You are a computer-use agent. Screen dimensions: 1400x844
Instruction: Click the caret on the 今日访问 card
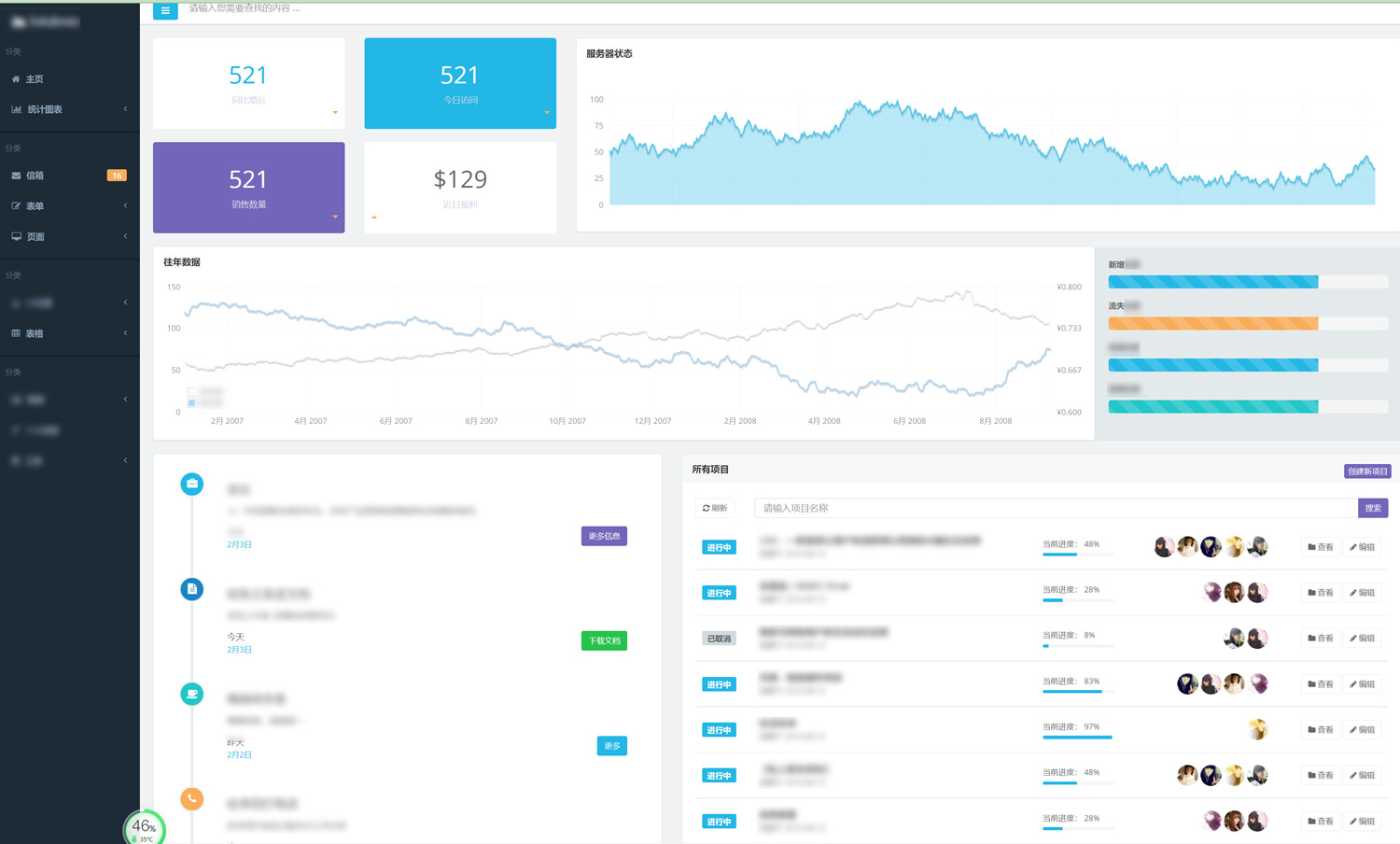tap(547, 112)
